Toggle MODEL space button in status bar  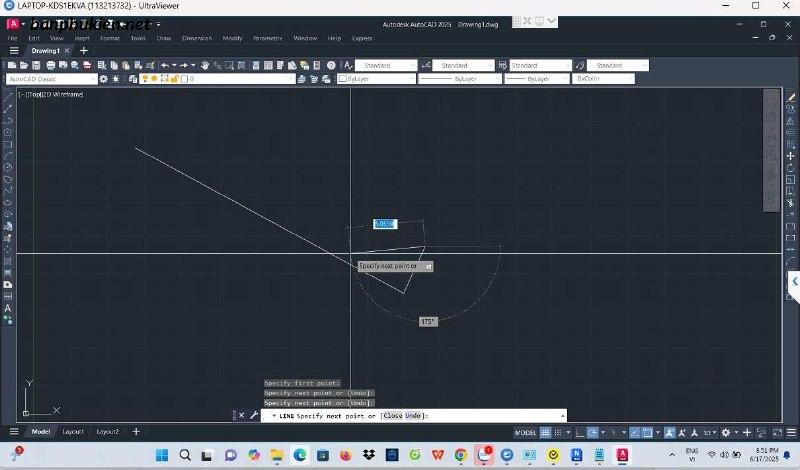point(525,432)
